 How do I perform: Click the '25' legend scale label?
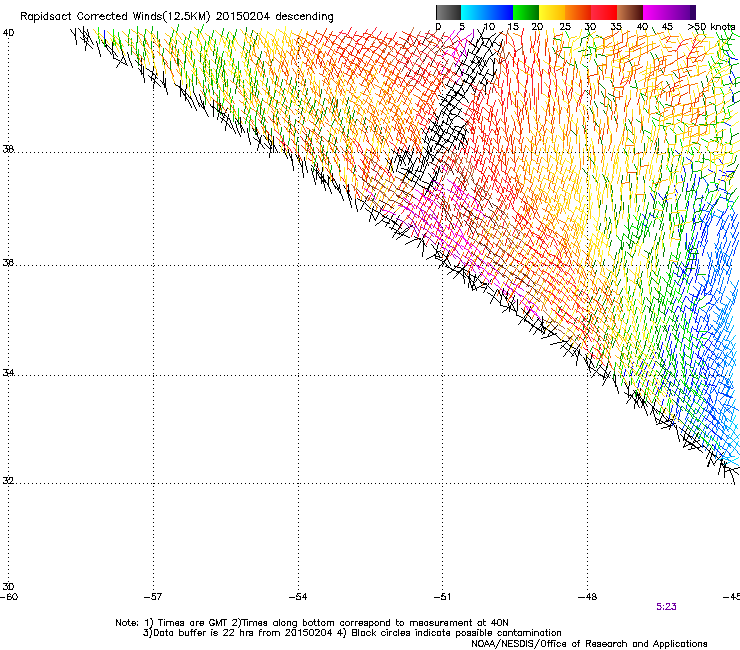[565, 27]
